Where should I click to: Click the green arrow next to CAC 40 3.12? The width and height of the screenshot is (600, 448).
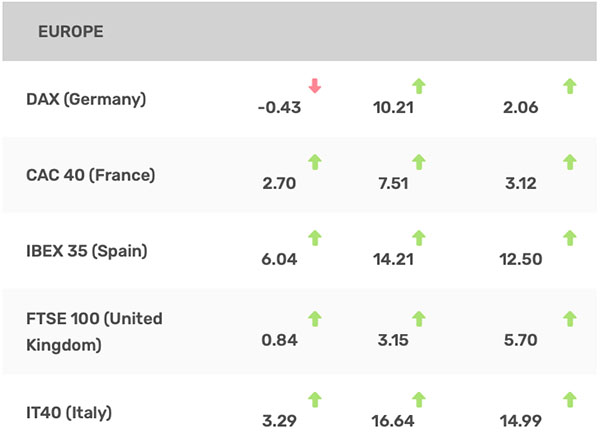pyautogui.click(x=570, y=162)
